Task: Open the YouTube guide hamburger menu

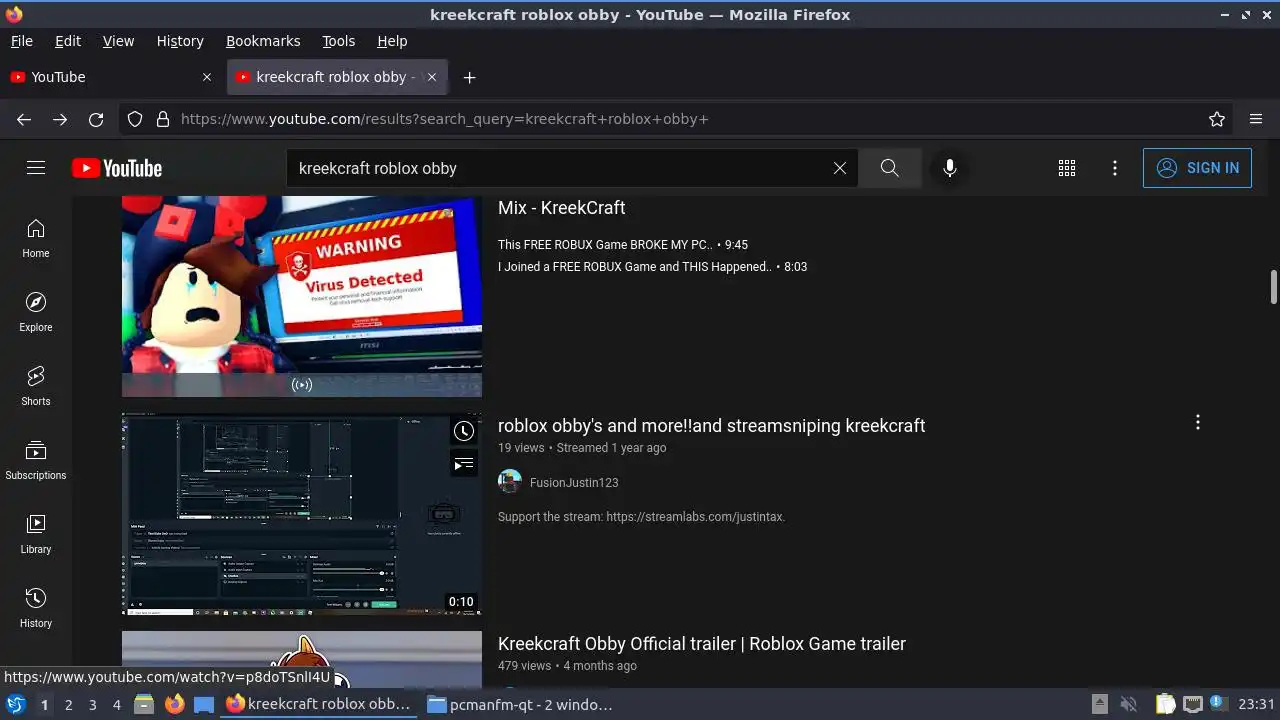Action: click(36, 168)
